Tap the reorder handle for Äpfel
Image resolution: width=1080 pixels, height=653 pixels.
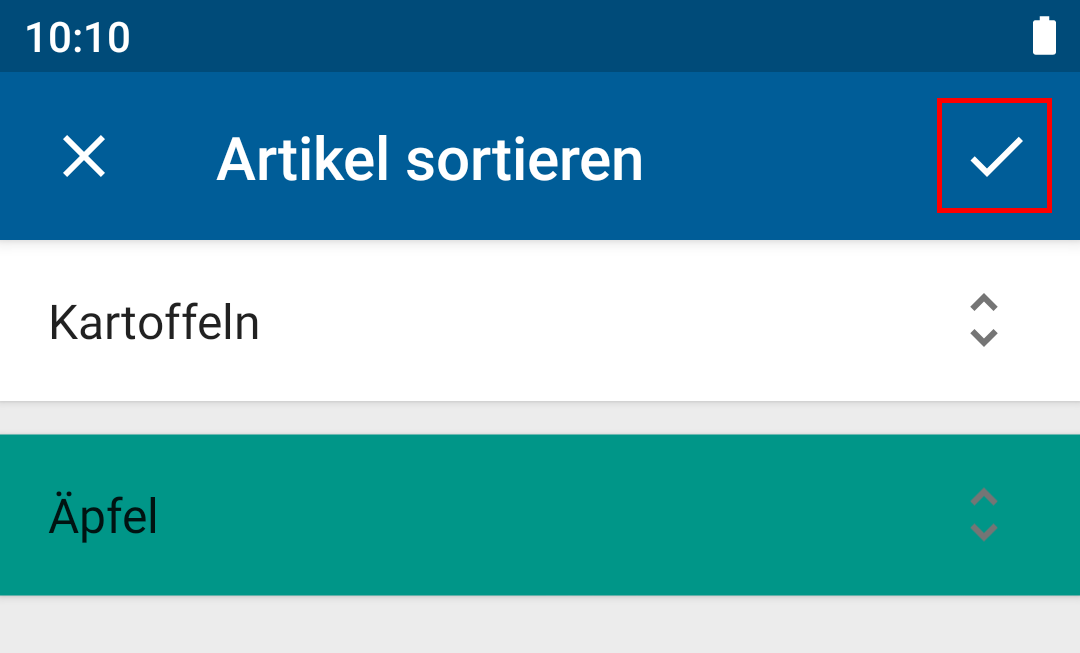(984, 515)
